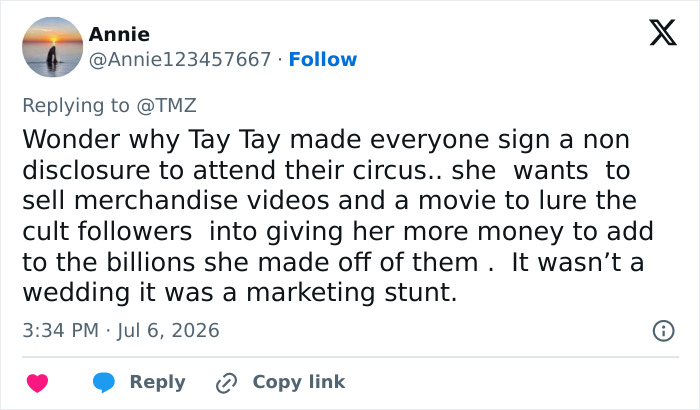Screen dimensions: 700x410
Task: Click the Reply text label
Action: point(157,382)
